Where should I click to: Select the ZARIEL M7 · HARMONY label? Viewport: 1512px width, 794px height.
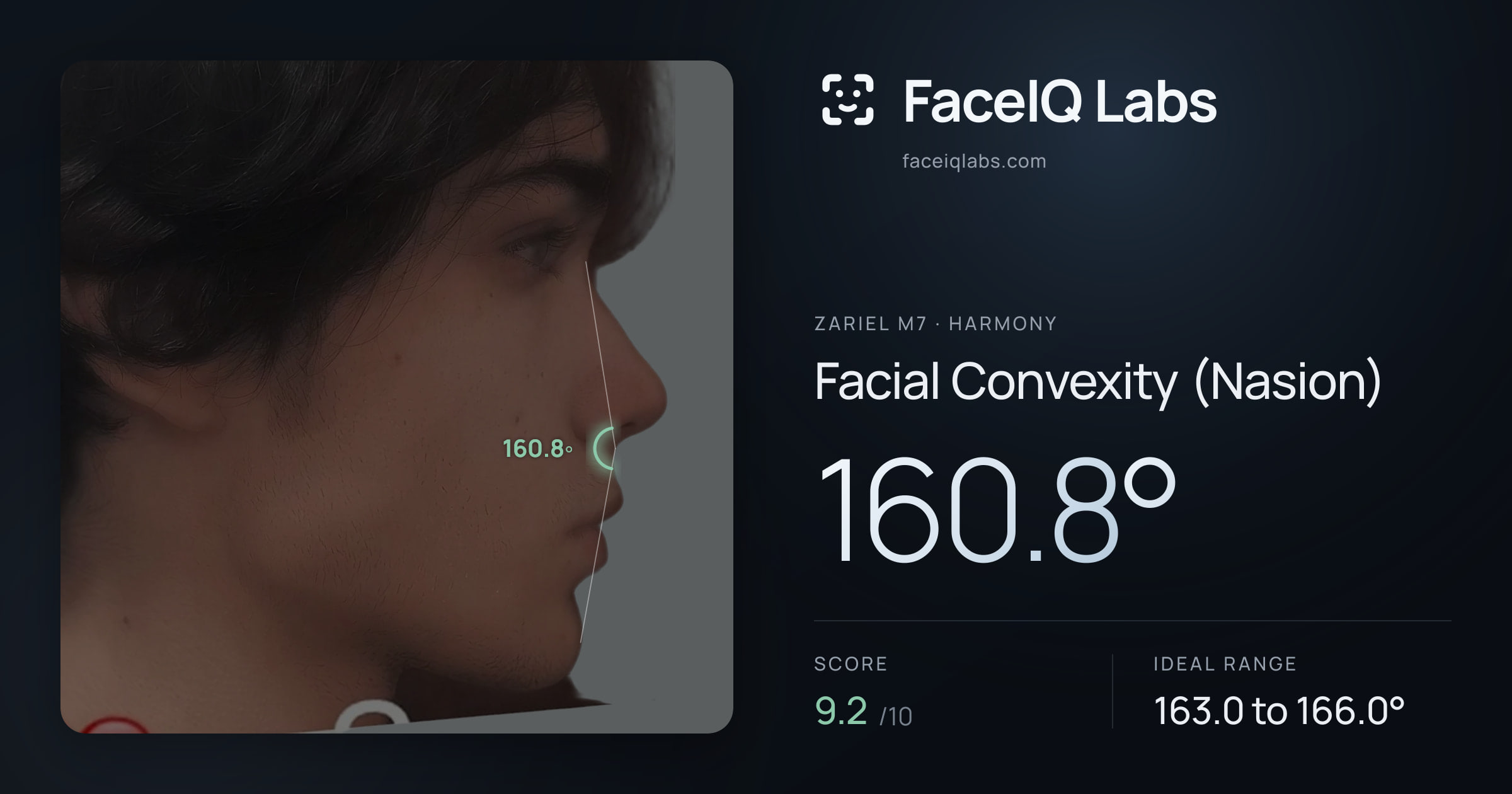click(935, 324)
